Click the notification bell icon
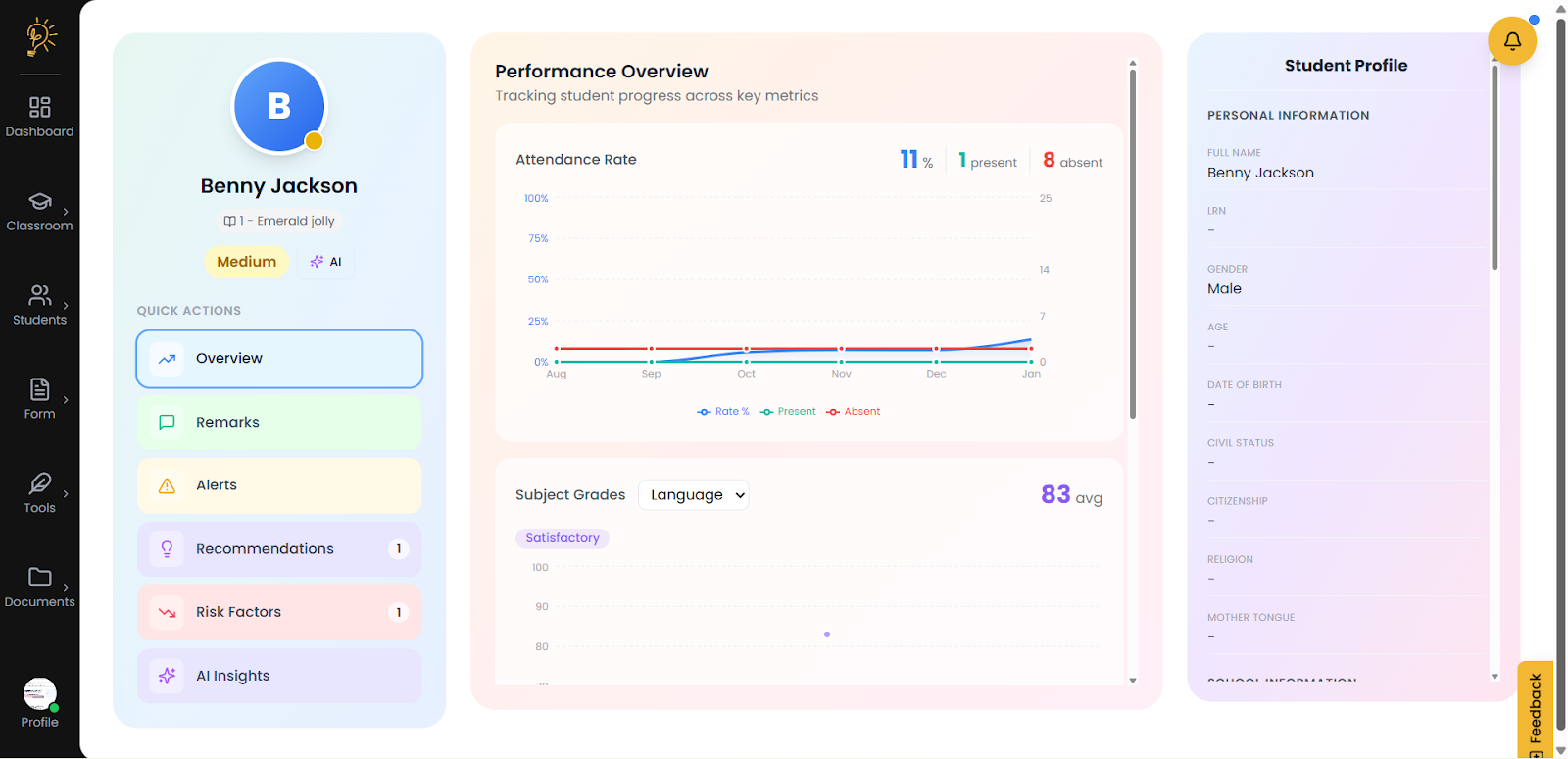 click(x=1511, y=41)
